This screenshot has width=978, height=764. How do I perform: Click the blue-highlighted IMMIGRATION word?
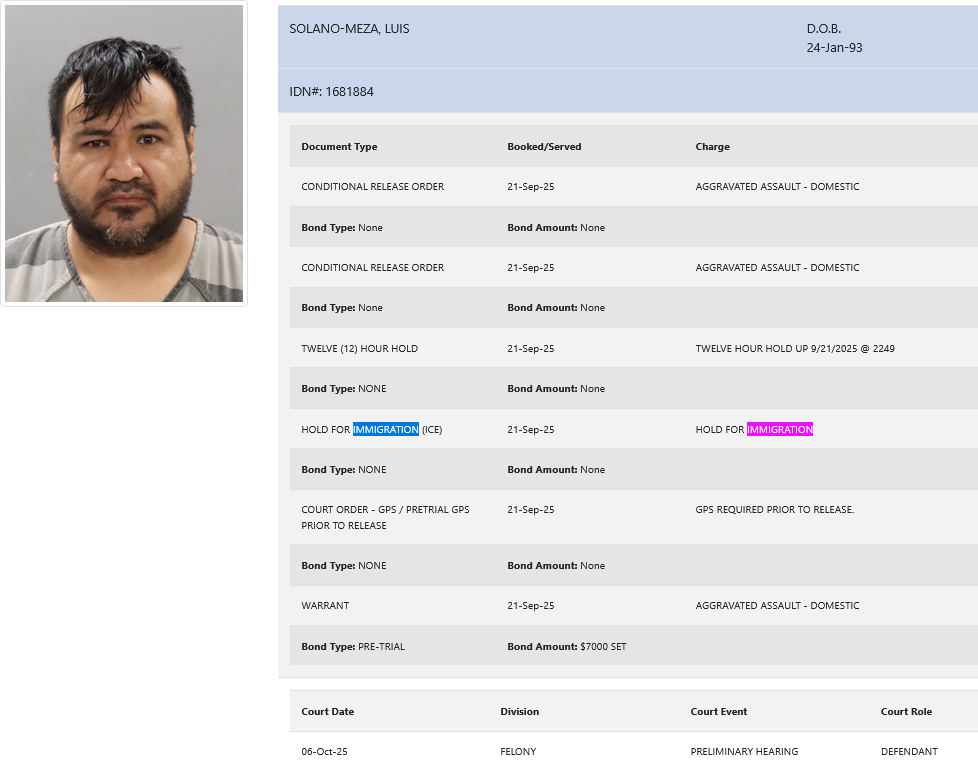(x=385, y=430)
